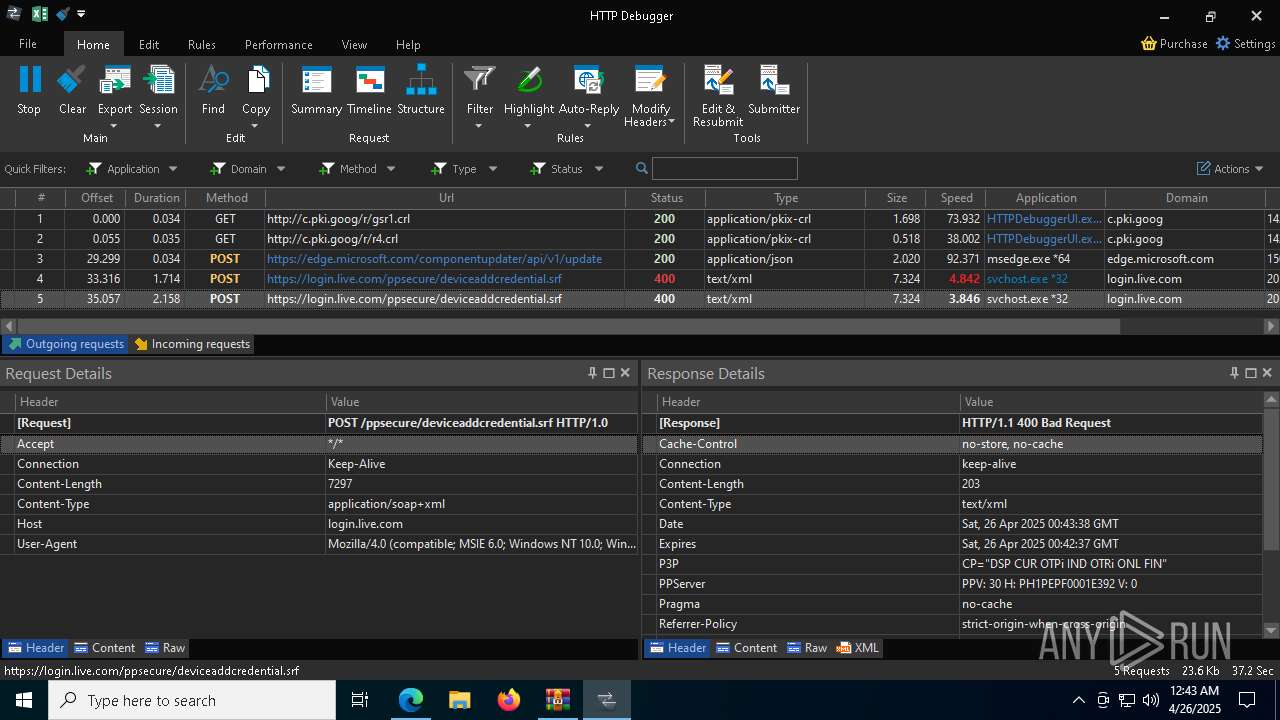Open request Raw tab

pos(165,648)
